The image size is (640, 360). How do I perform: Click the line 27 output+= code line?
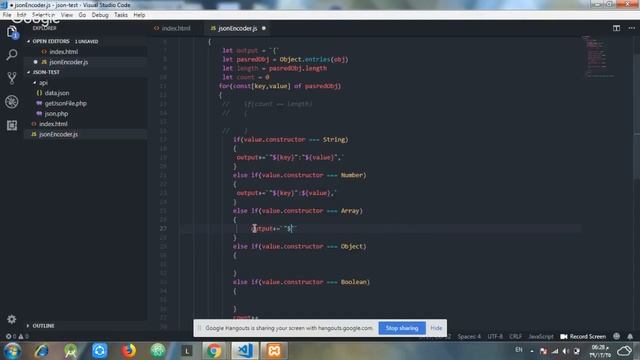pos(274,229)
